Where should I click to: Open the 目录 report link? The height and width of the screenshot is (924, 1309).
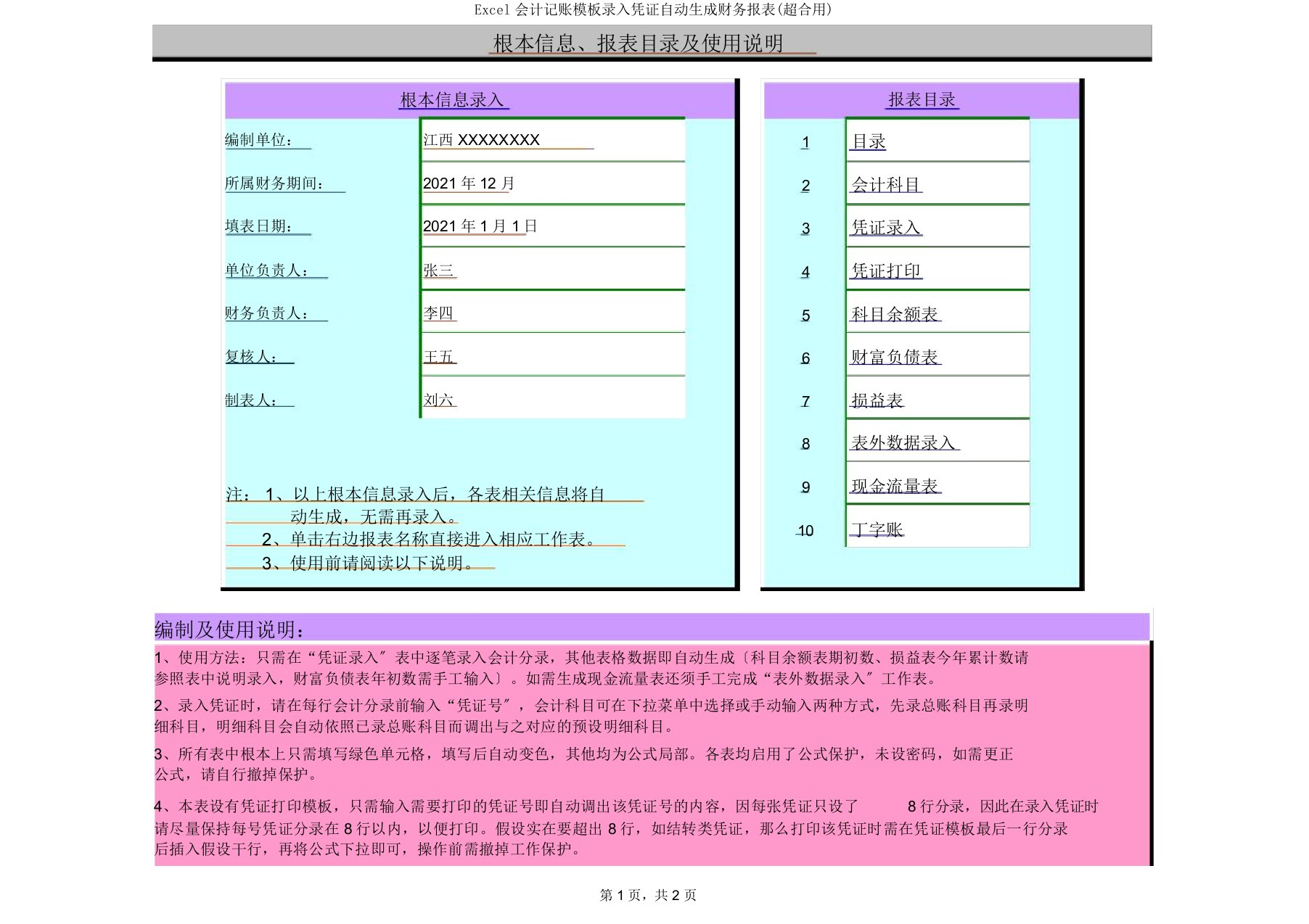[x=868, y=141]
